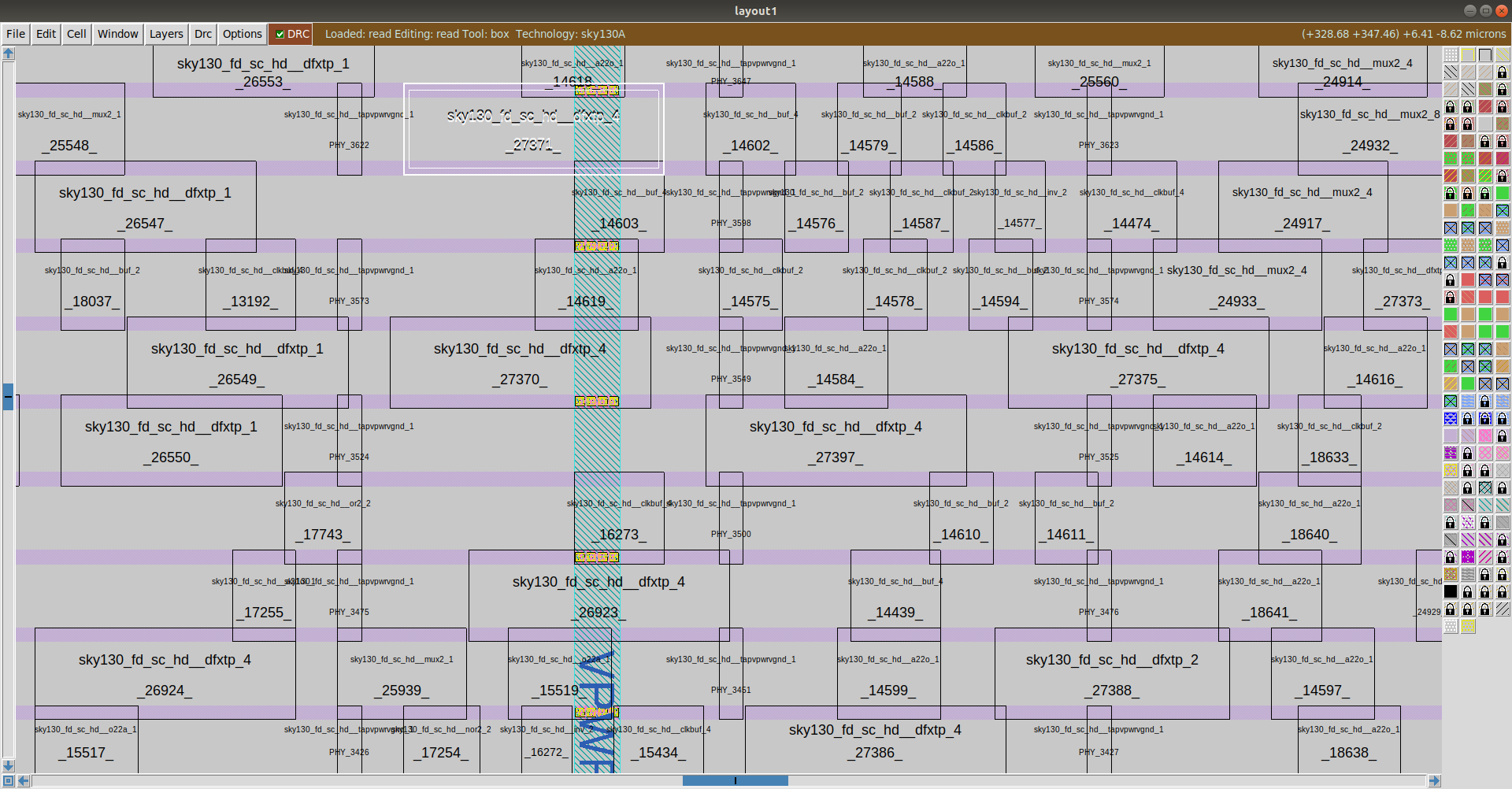This screenshot has height=789, width=1512.
Task: Click the down arrow below vertical scrollbar
Action: click(9, 765)
